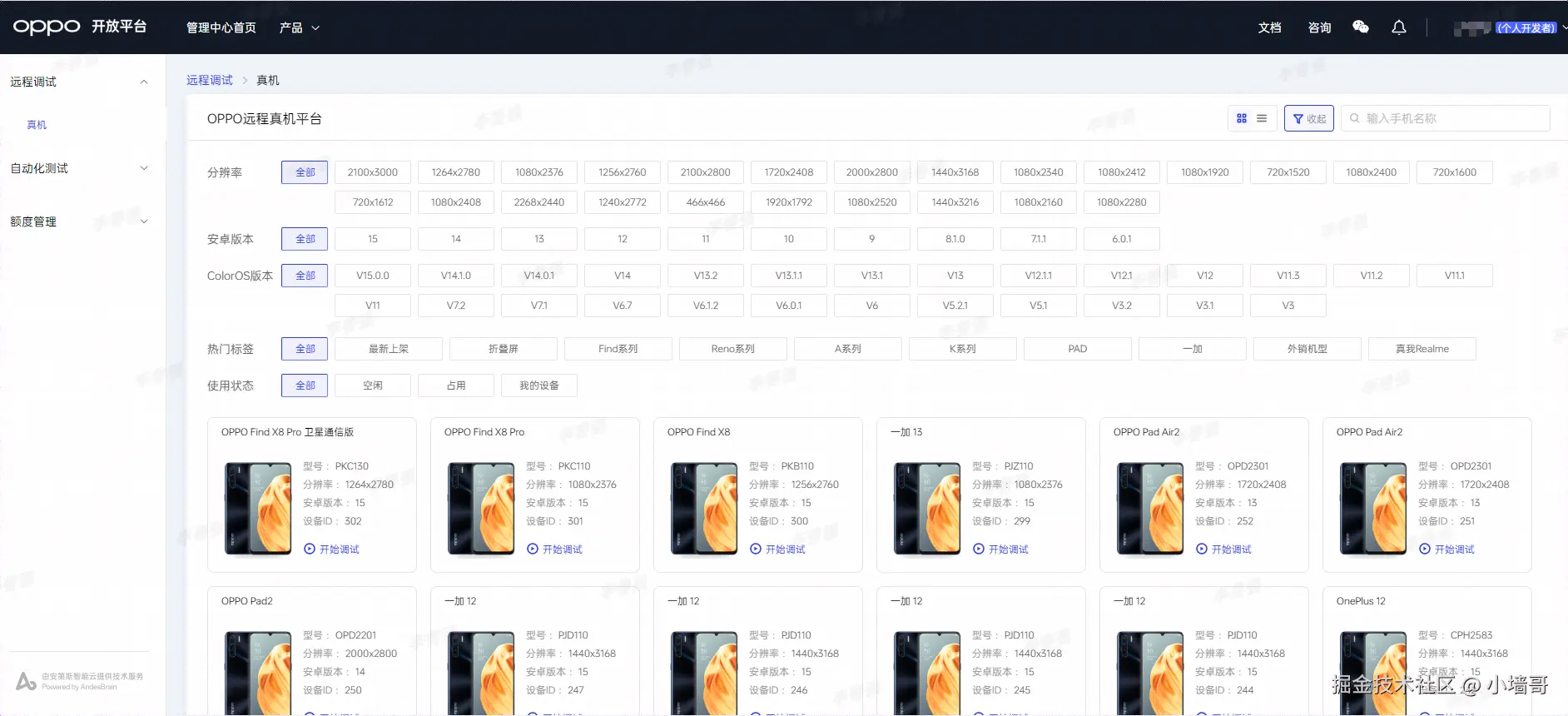Image resolution: width=1568 pixels, height=716 pixels.
Task: Select the 真我Realme popular tag
Action: pos(1422,349)
